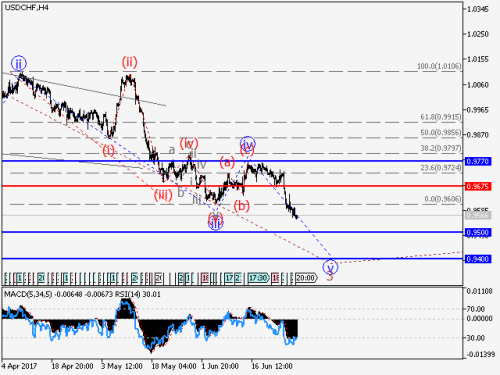Select the red (i) wave label
Screen dimensions: 500x375
tap(108, 151)
